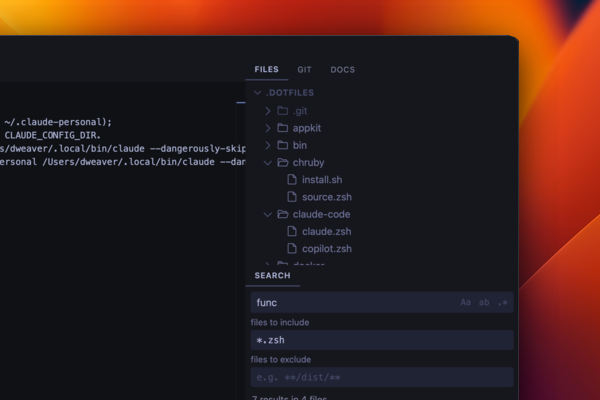The image size is (600, 400).
Task: Collapse the chruby folder chevron
Action: pos(268,163)
